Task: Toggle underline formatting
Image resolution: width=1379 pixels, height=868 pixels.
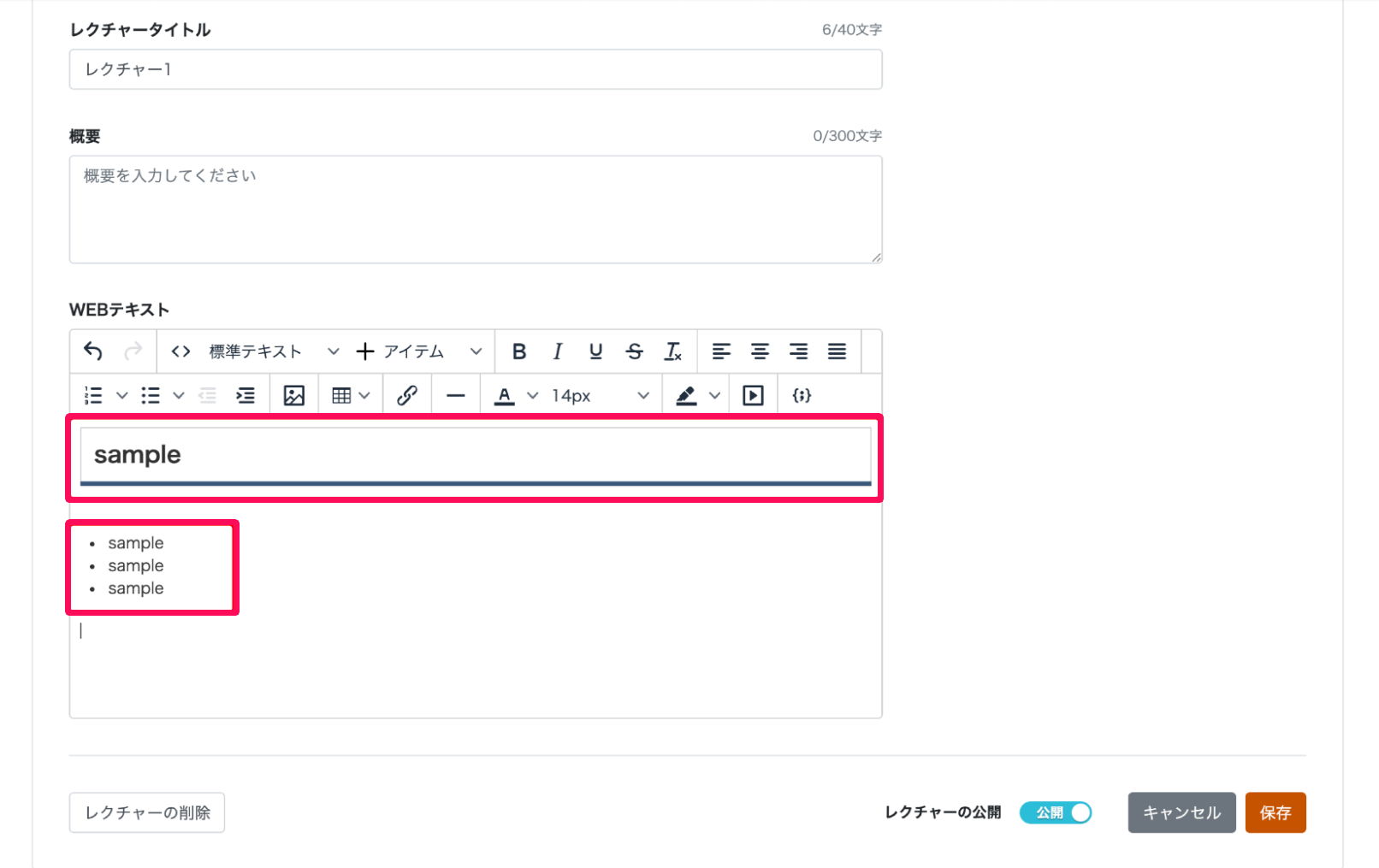Action: pyautogui.click(x=596, y=351)
